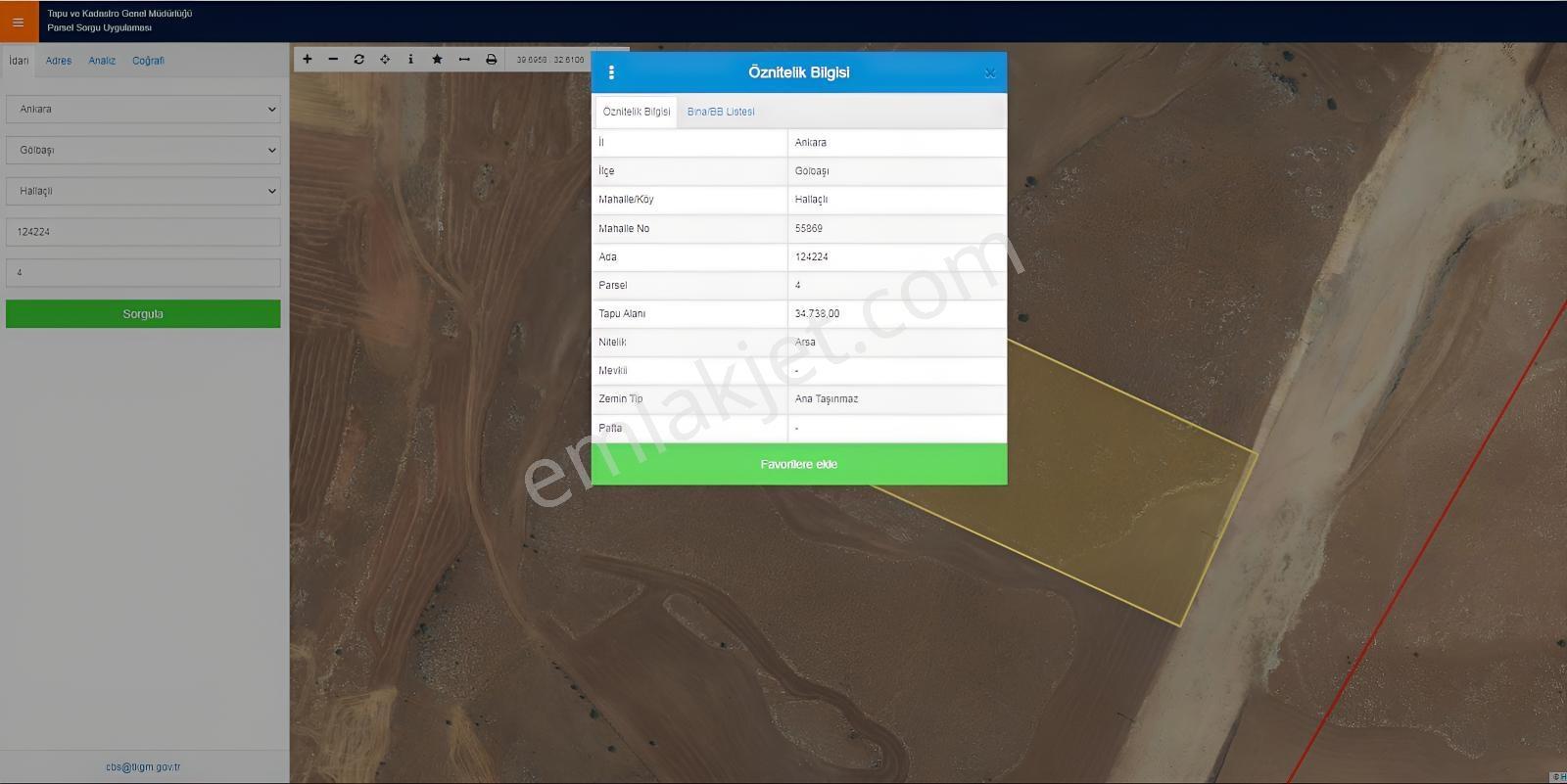
Task: Switch to the Adres tab
Action: [x=59, y=61]
